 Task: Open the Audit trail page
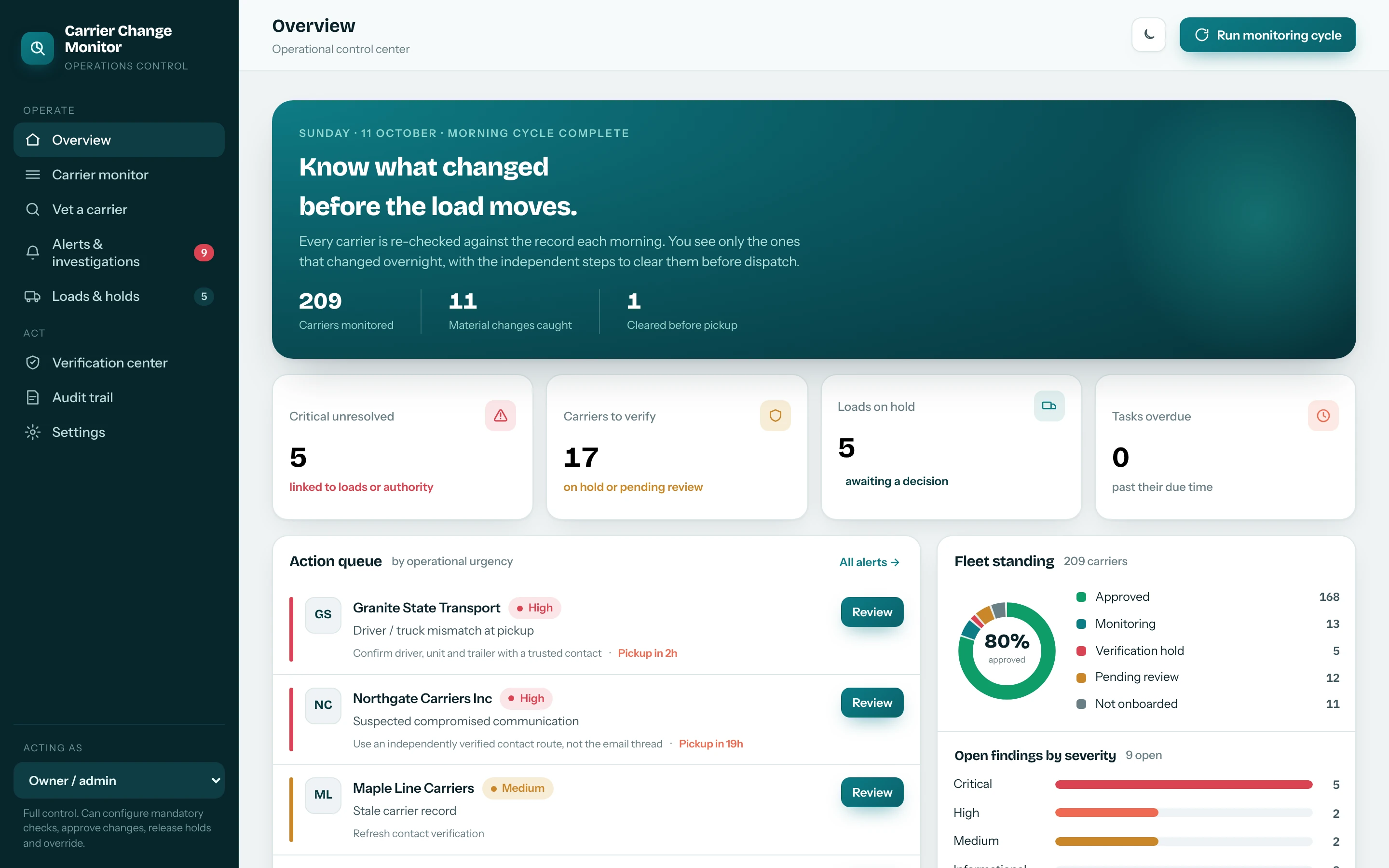[119, 397]
